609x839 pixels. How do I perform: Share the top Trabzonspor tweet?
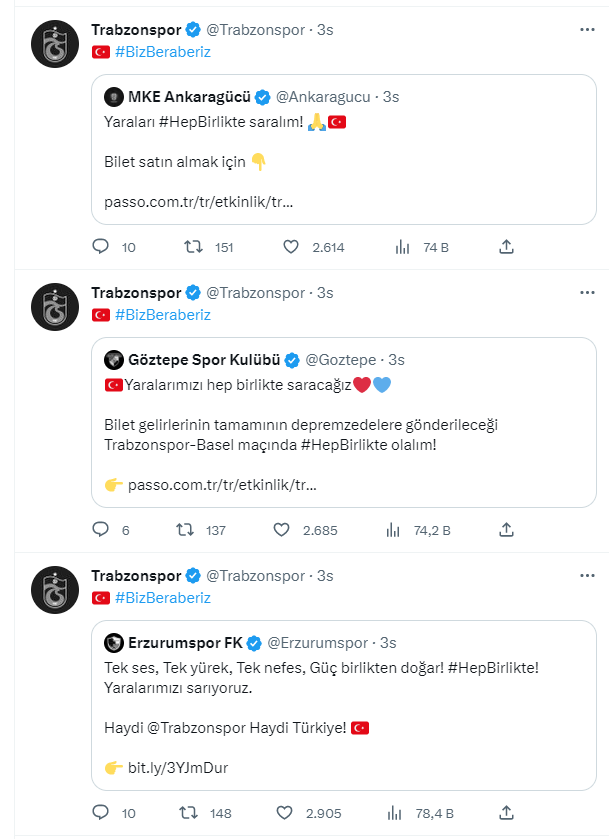507,246
